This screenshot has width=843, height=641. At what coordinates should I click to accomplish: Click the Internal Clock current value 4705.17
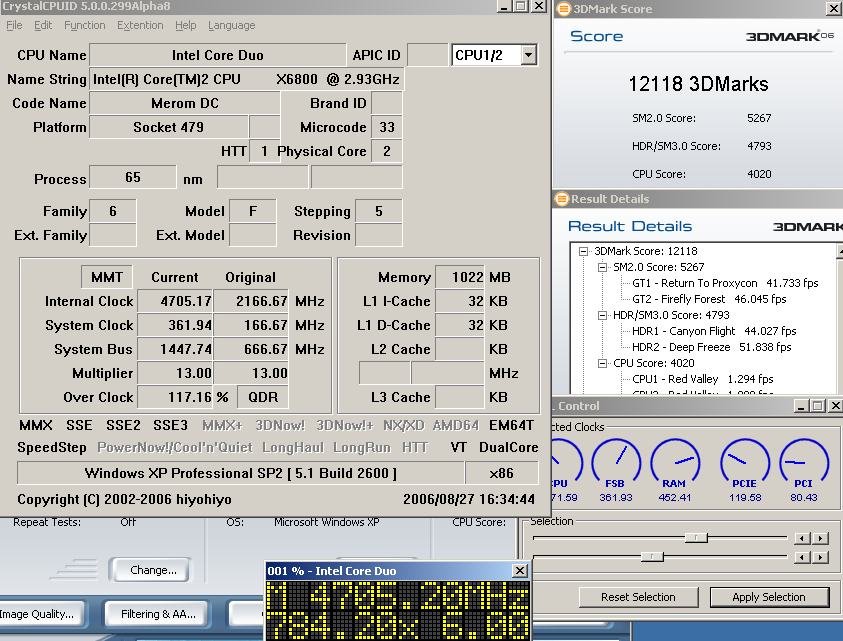tap(175, 301)
